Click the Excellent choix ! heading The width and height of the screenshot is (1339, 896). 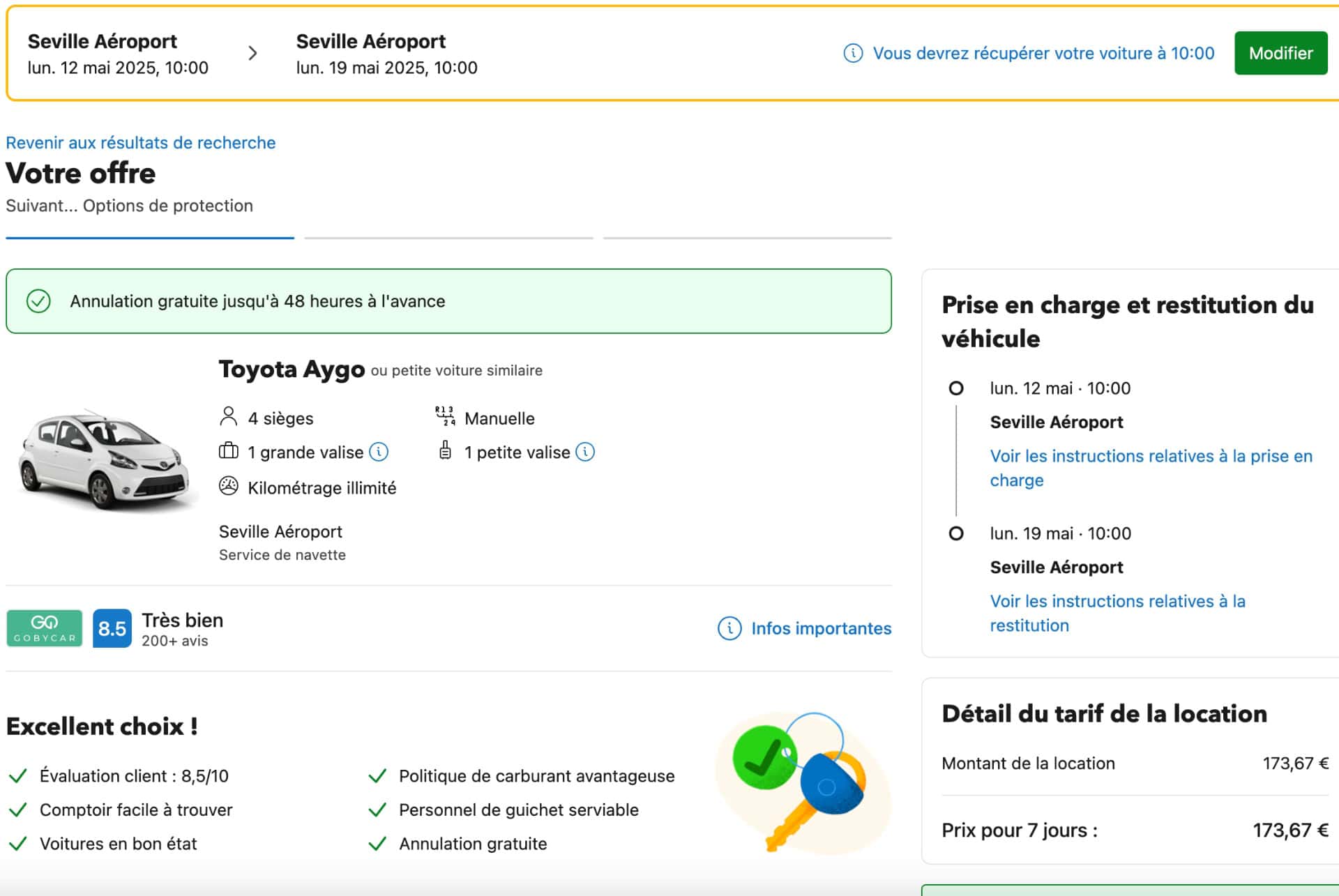tap(102, 727)
